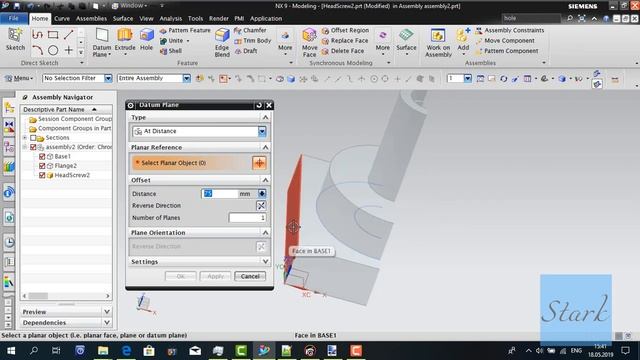Expand the Dependencies panel

(x=107, y=323)
